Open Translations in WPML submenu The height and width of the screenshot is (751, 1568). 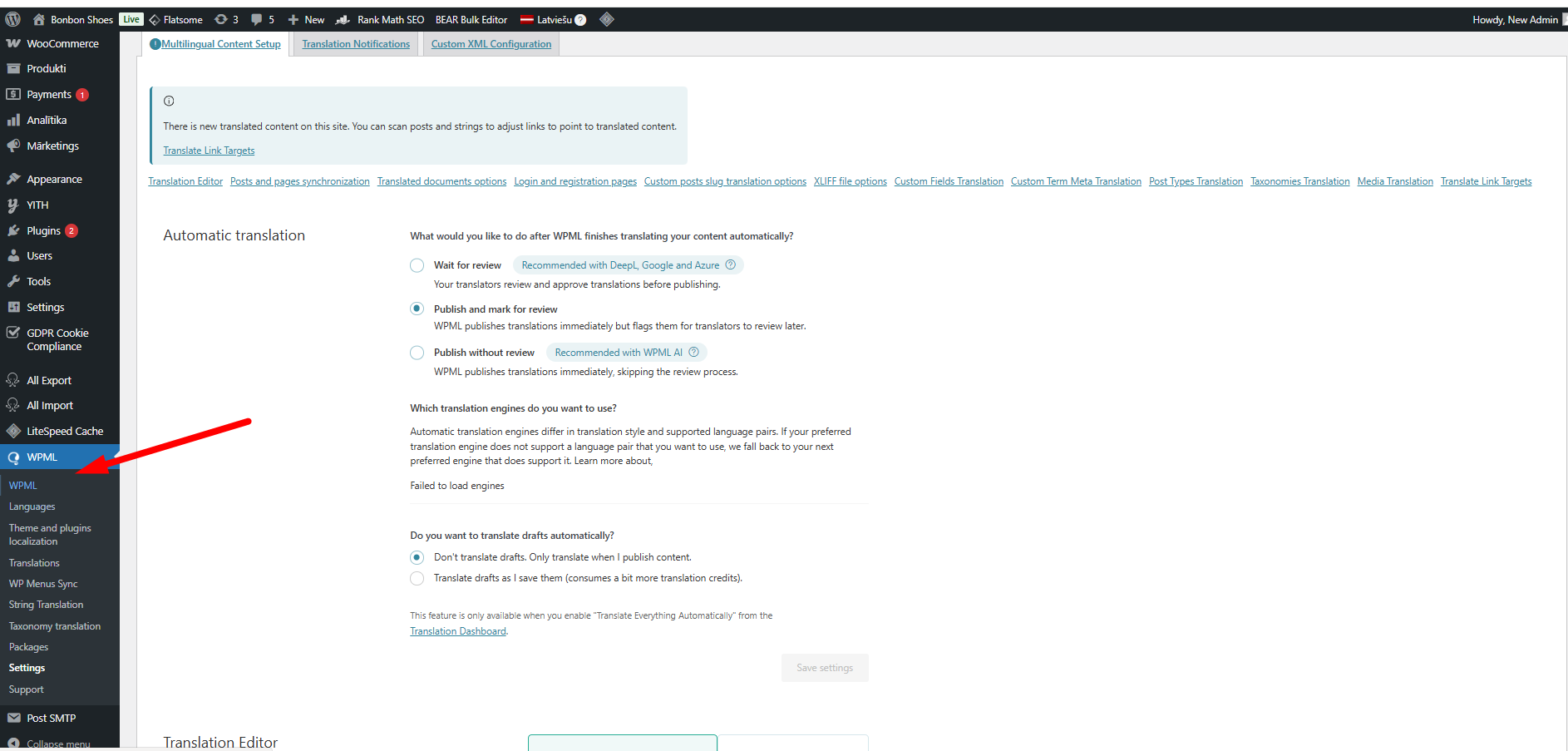click(34, 563)
